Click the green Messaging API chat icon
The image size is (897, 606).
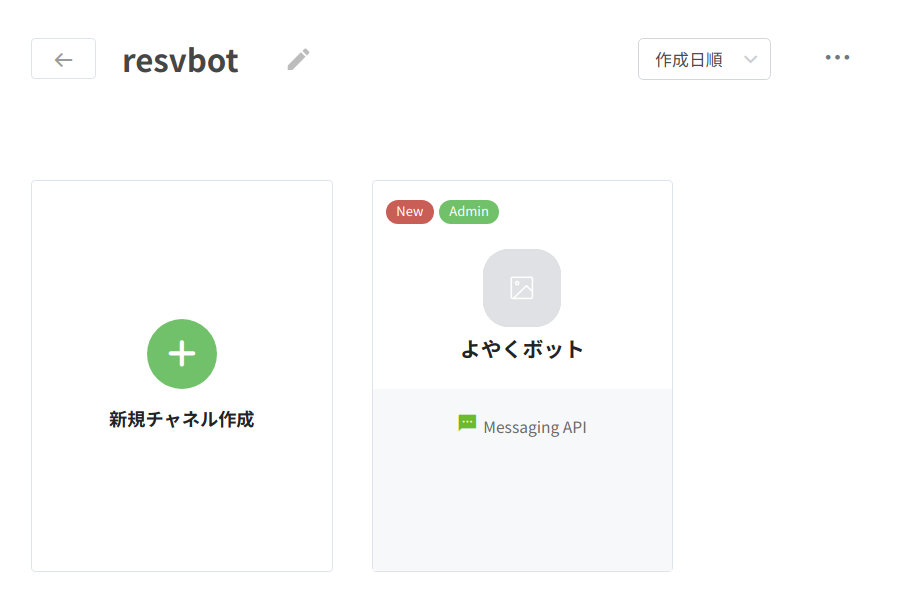coord(467,423)
